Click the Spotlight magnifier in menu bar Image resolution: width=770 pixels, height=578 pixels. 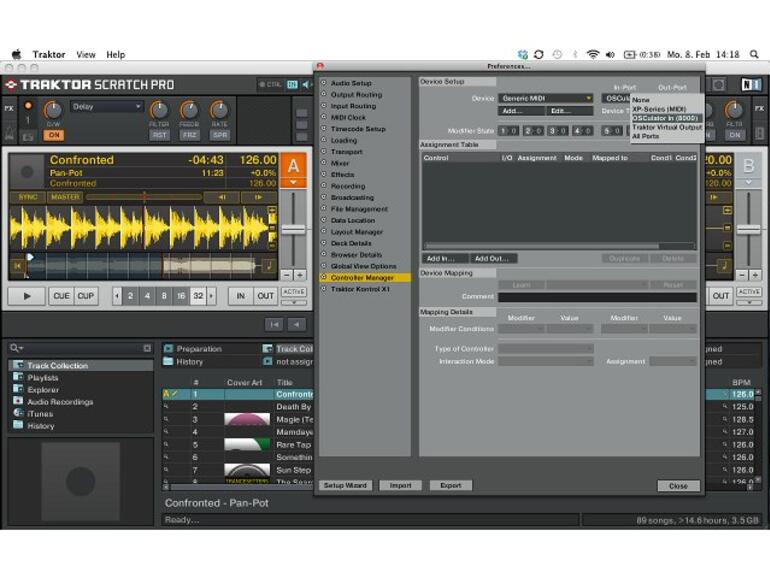tap(755, 54)
